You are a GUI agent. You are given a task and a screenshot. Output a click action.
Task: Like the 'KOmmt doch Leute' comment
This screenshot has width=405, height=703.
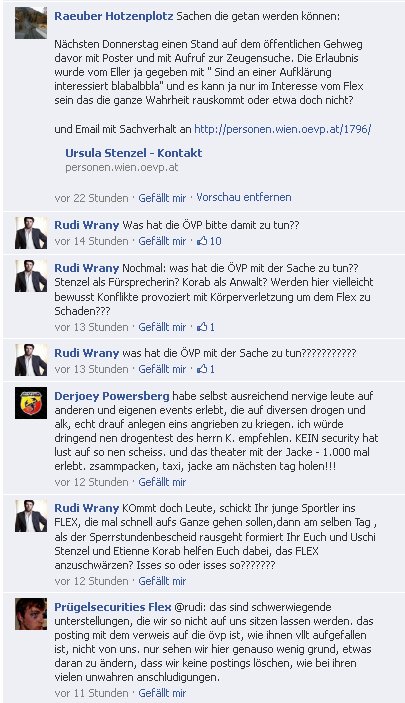point(162,581)
